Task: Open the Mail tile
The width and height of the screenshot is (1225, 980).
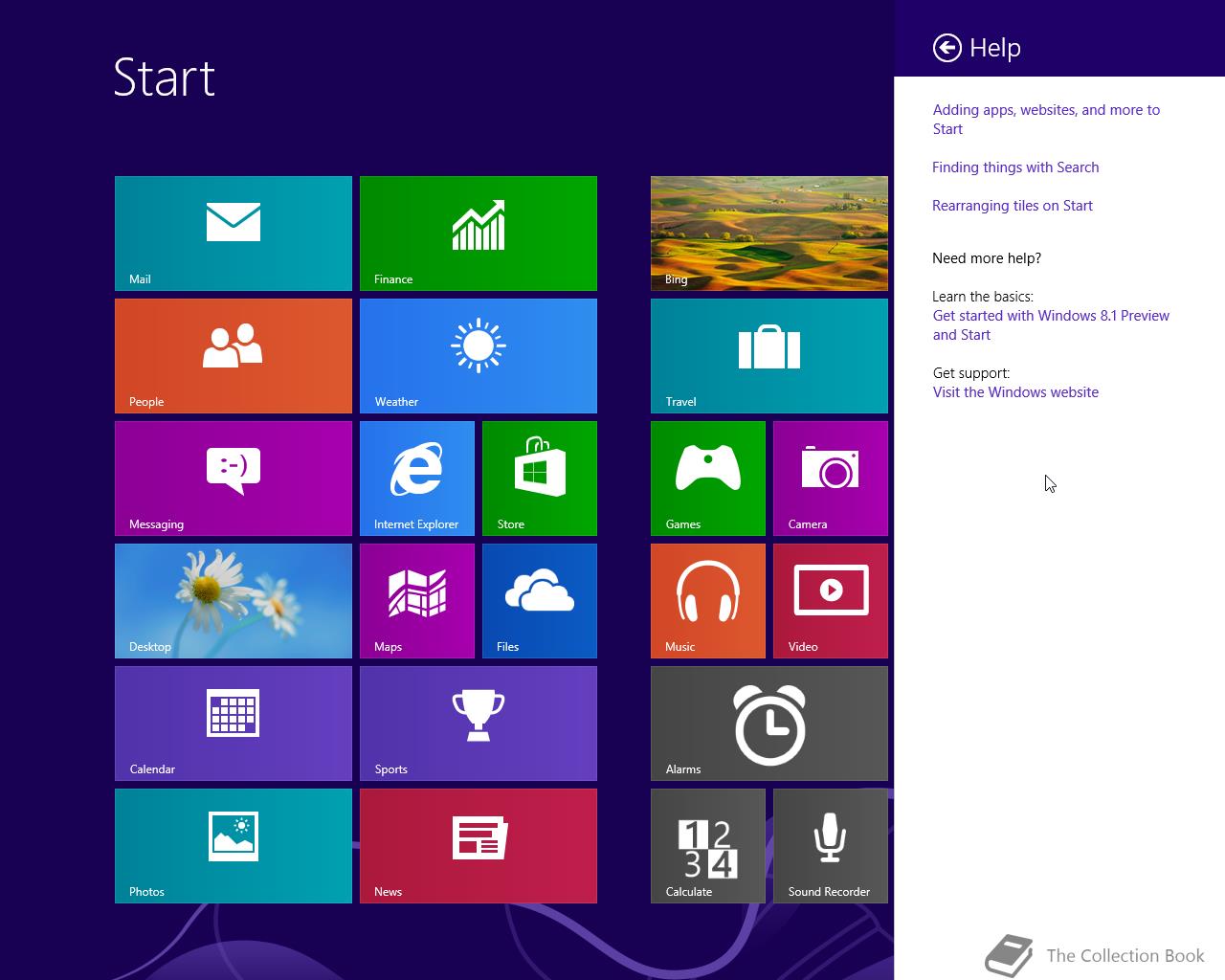Action: click(234, 234)
